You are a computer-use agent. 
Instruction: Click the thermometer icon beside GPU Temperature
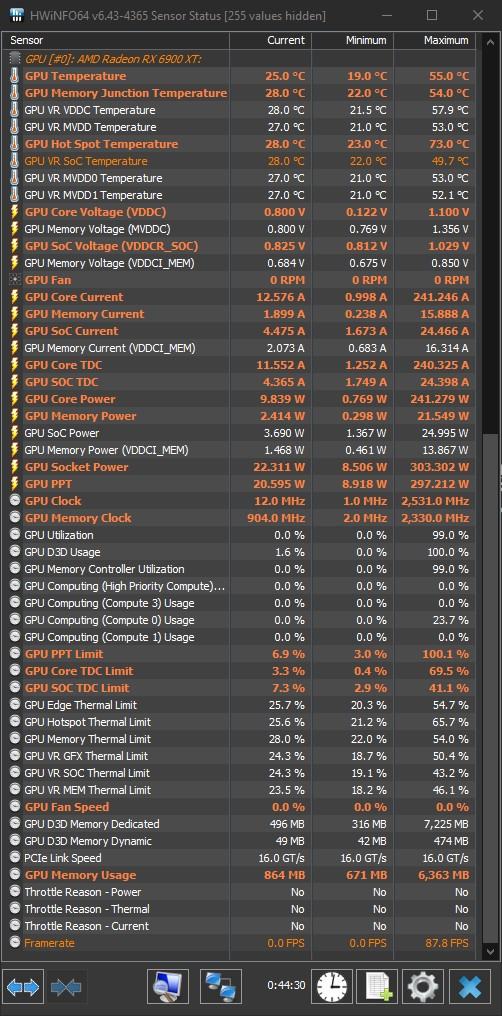coord(15,76)
